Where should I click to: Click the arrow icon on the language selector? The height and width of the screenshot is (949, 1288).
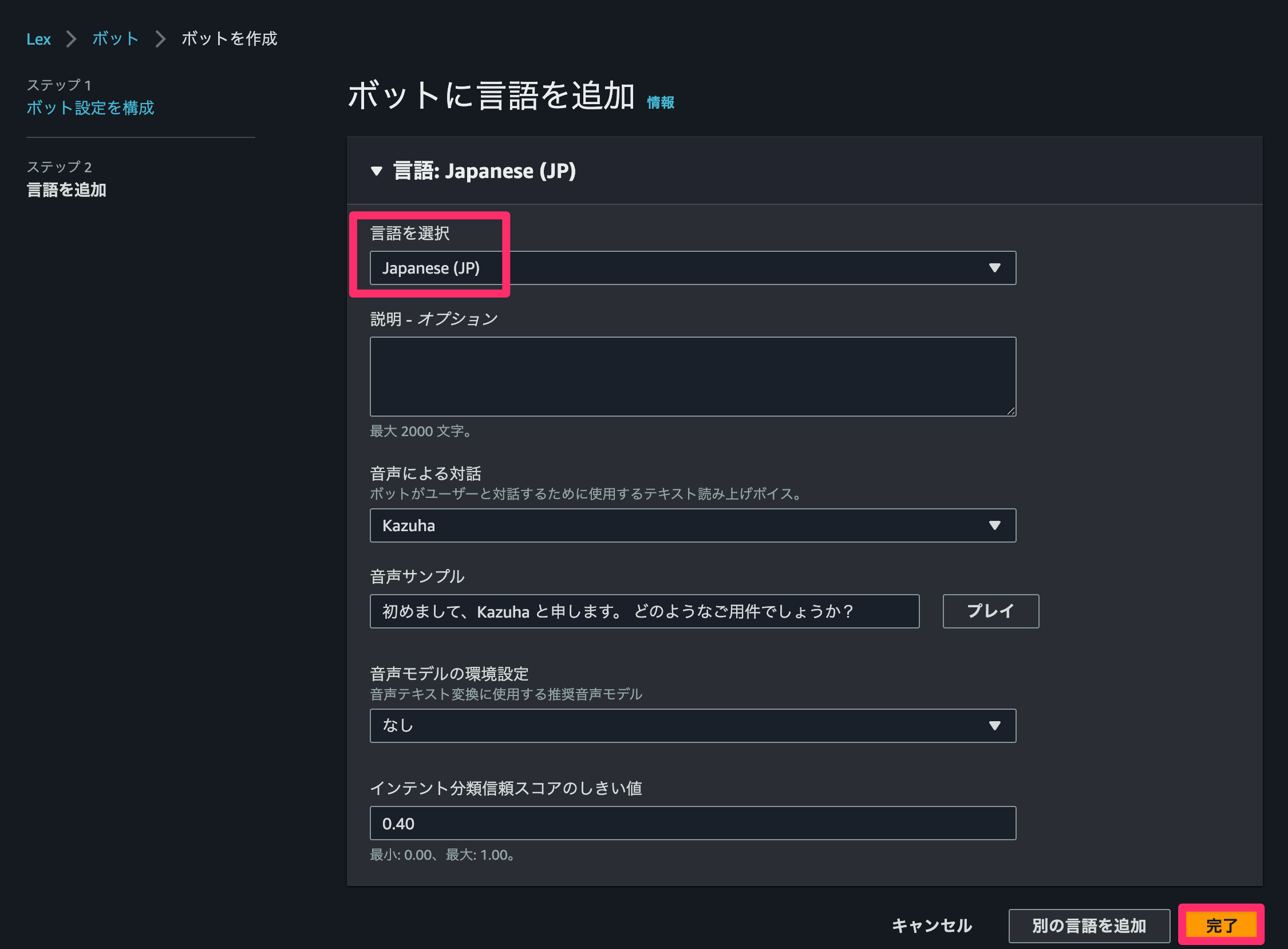(995, 268)
